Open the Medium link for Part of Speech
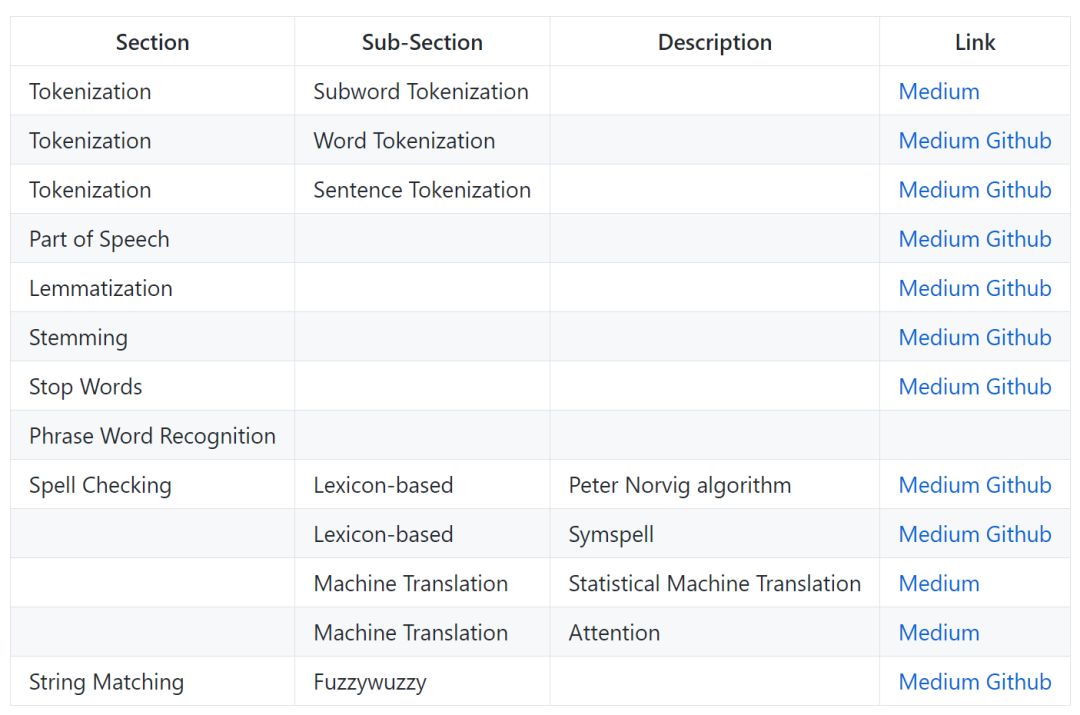The width and height of the screenshot is (1080, 715). click(x=938, y=239)
